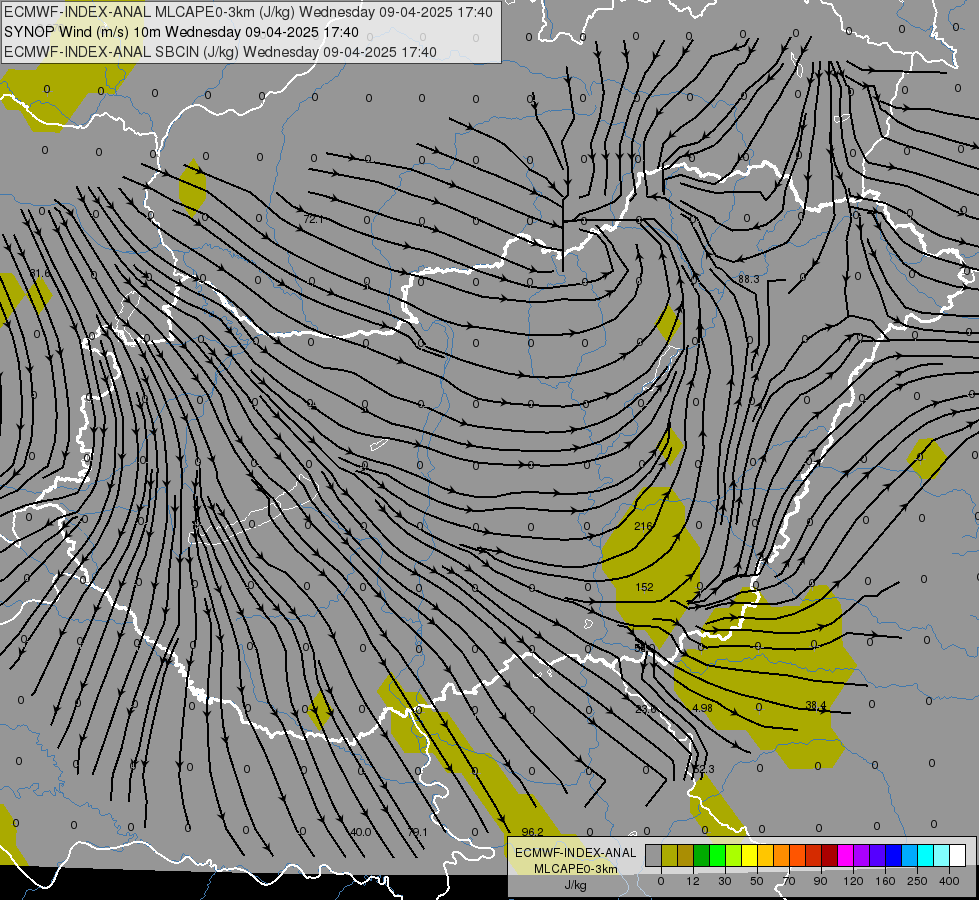Click the dark red legend swatch
Screen dimensions: 979x900
(x=829, y=855)
